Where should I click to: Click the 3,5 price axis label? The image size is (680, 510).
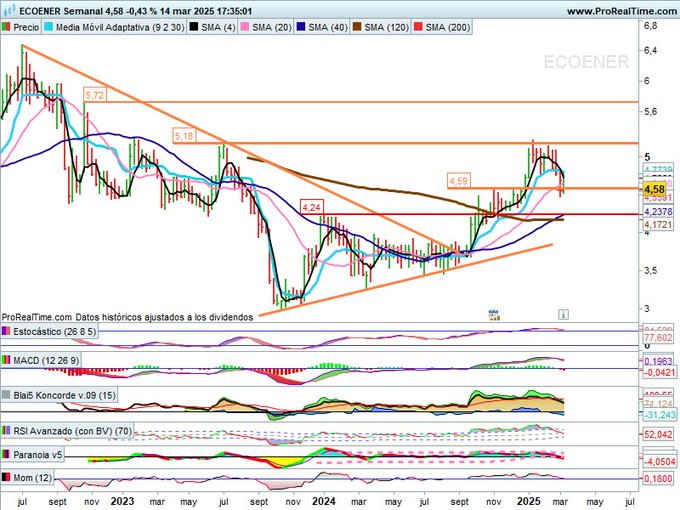pyautogui.click(x=650, y=270)
